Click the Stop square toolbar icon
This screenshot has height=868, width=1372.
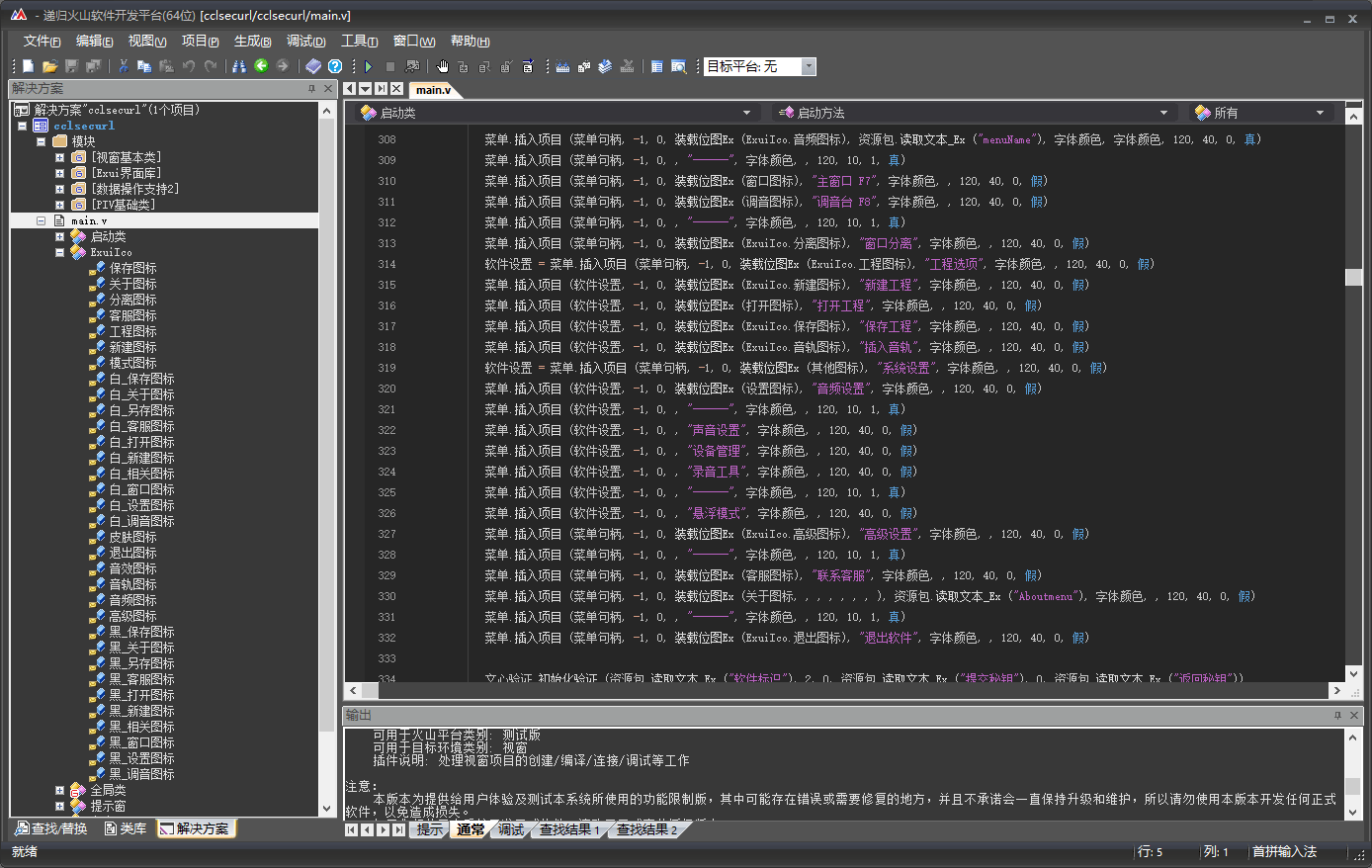[389, 66]
